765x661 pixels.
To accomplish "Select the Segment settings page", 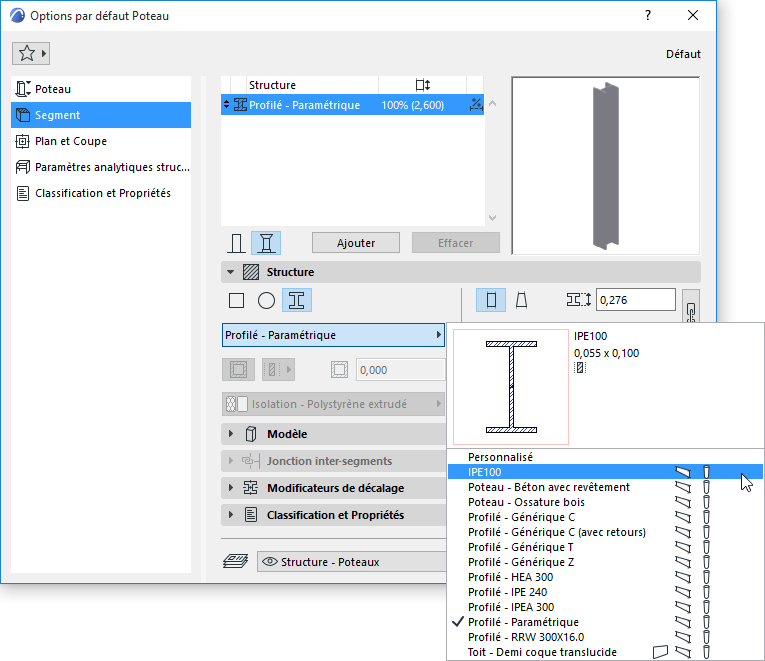I will (101, 115).
